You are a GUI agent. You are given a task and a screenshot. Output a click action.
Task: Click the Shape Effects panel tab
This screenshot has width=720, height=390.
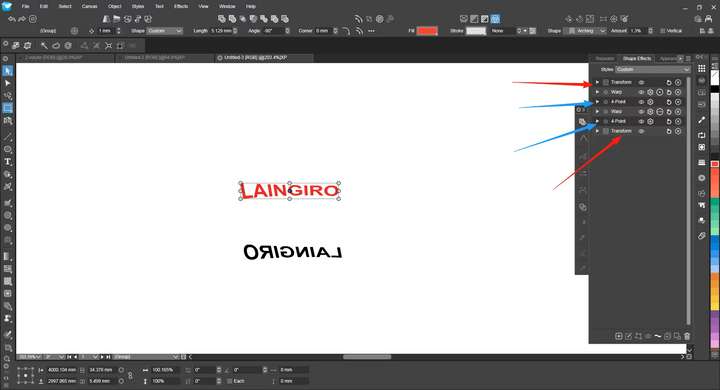(637, 58)
